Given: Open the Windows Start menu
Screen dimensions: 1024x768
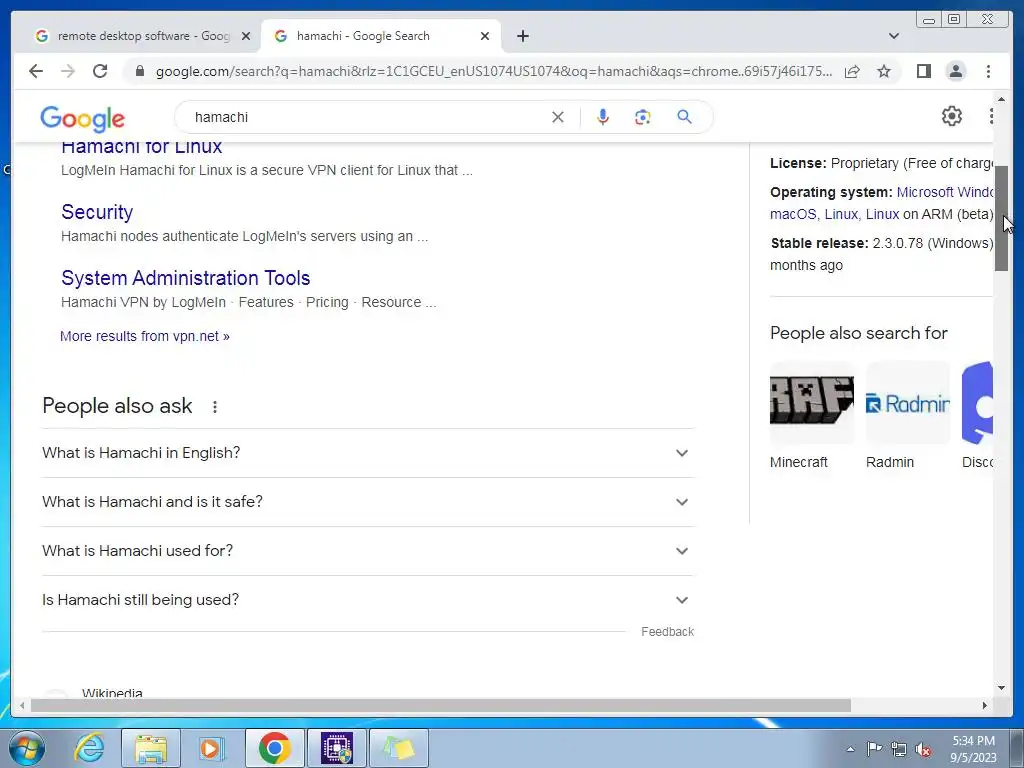Looking at the screenshot, I should [26, 748].
